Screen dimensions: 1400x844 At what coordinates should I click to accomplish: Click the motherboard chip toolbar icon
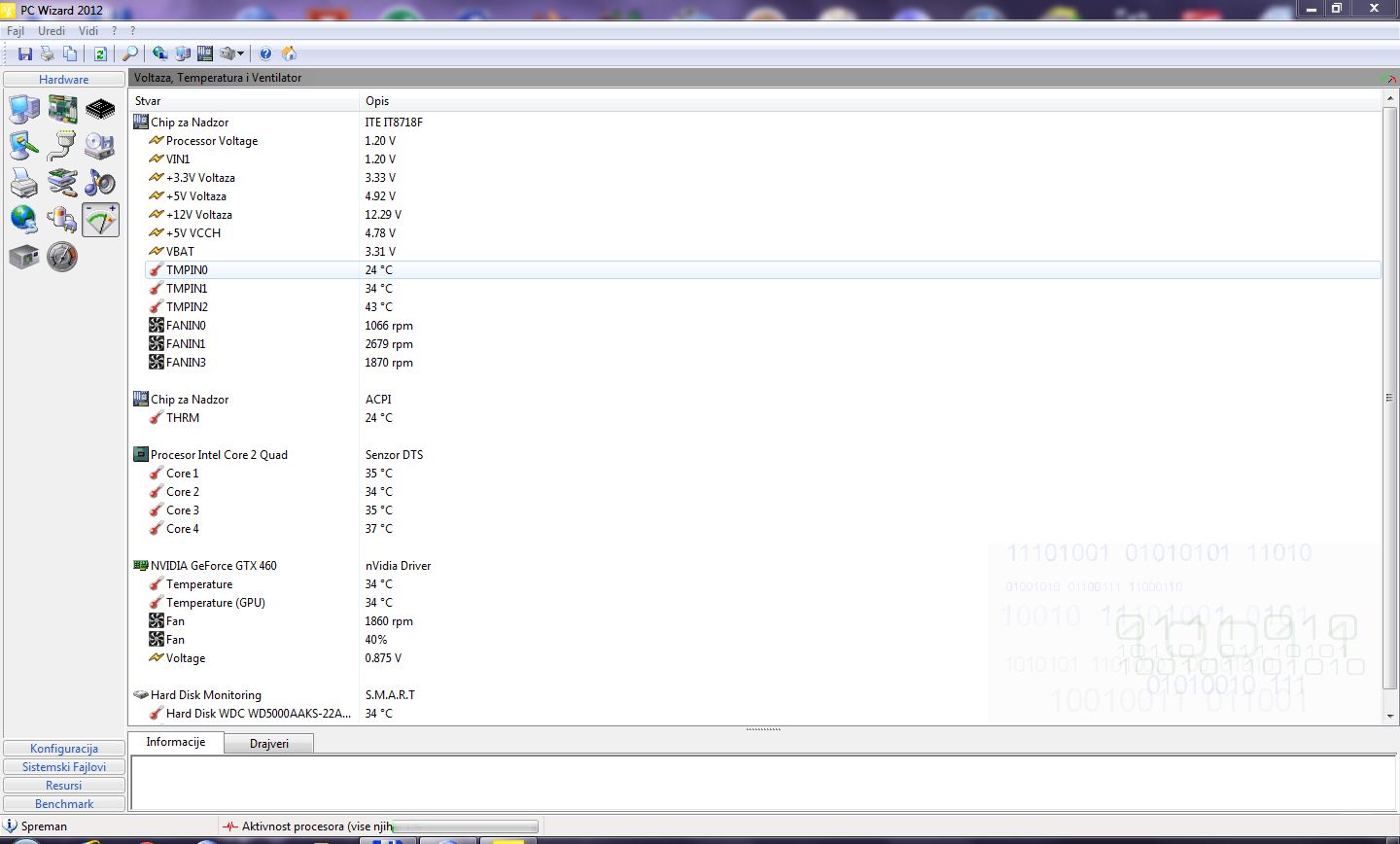[205, 53]
